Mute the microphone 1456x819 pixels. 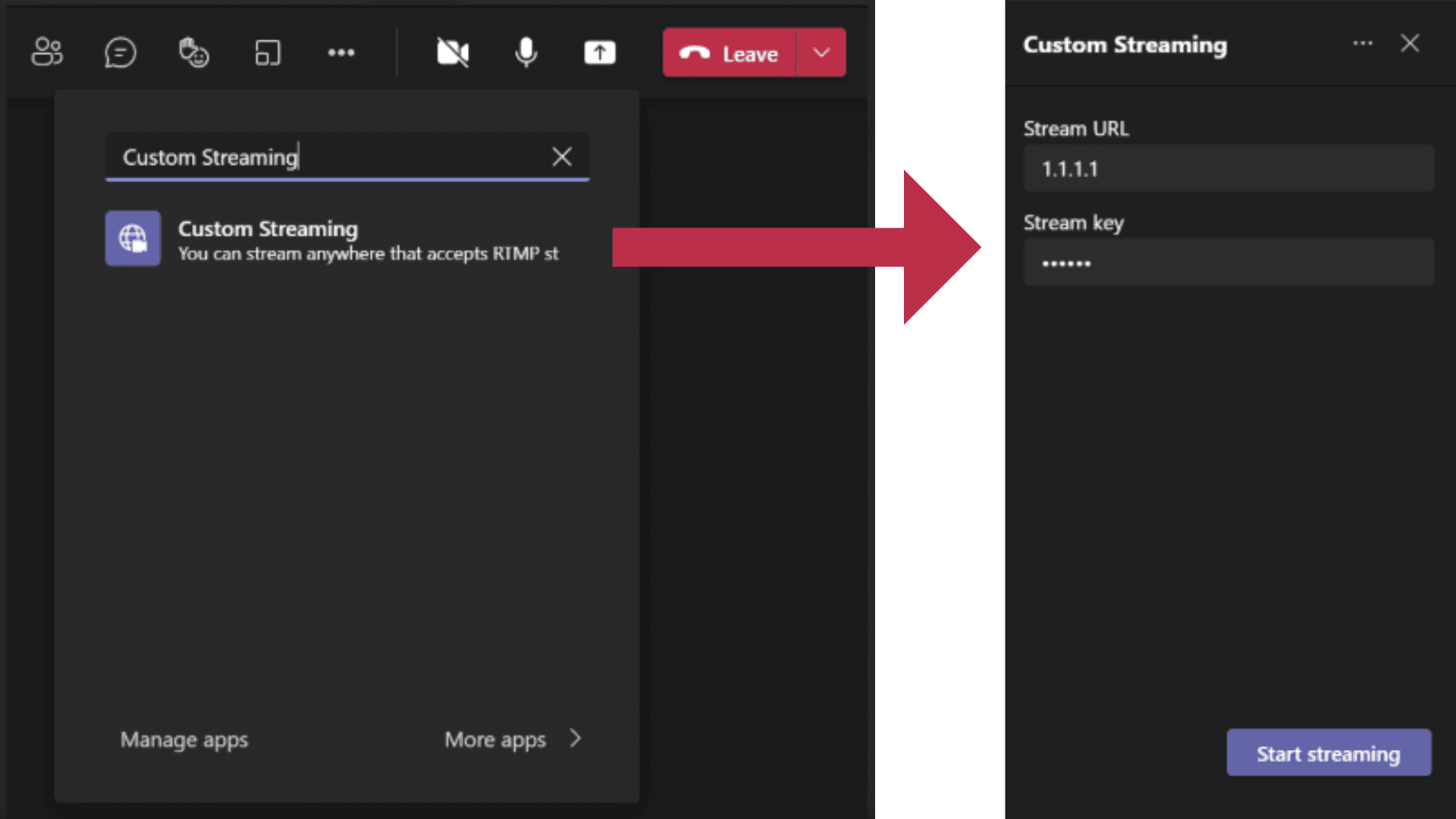coord(526,52)
